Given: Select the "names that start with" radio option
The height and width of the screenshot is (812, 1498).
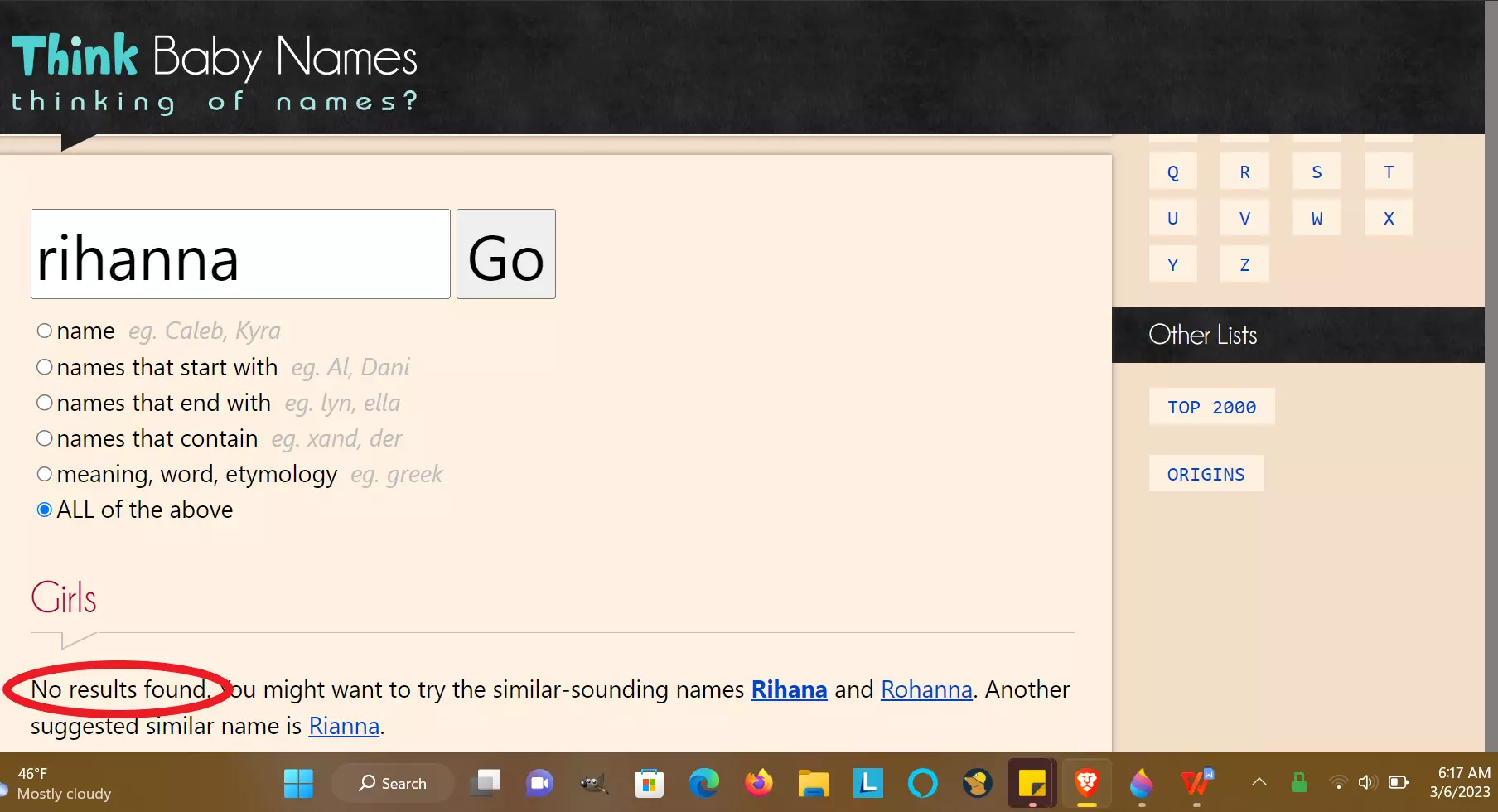Looking at the screenshot, I should pos(45,367).
